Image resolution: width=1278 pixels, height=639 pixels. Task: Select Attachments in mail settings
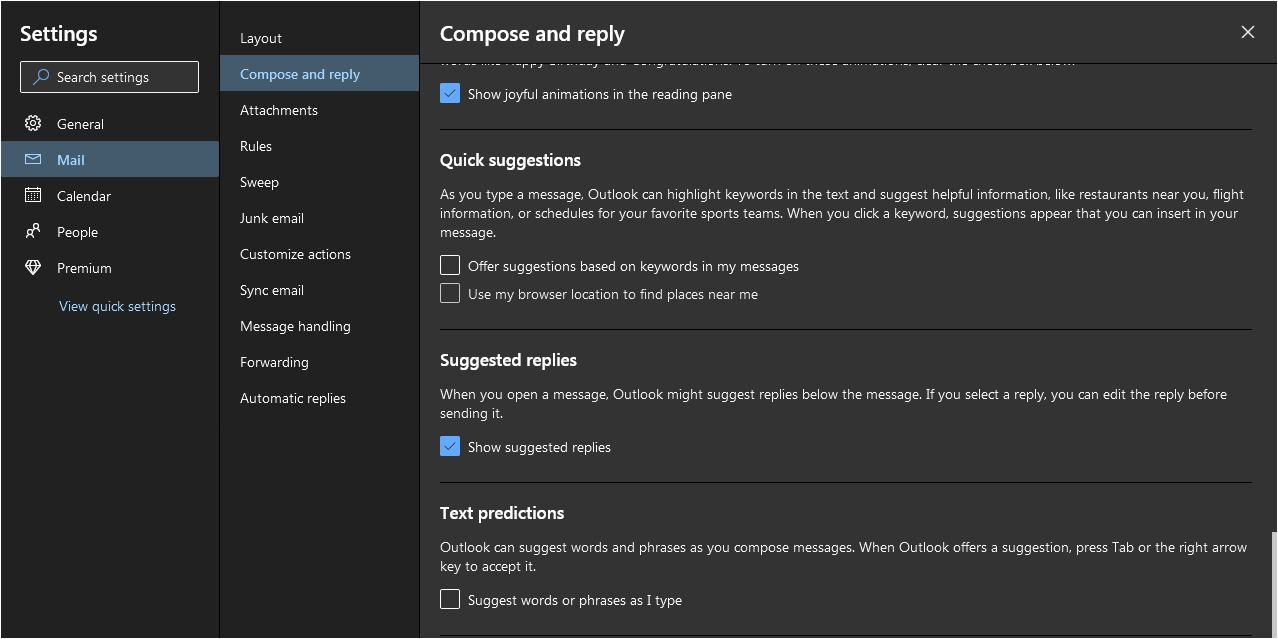(279, 110)
